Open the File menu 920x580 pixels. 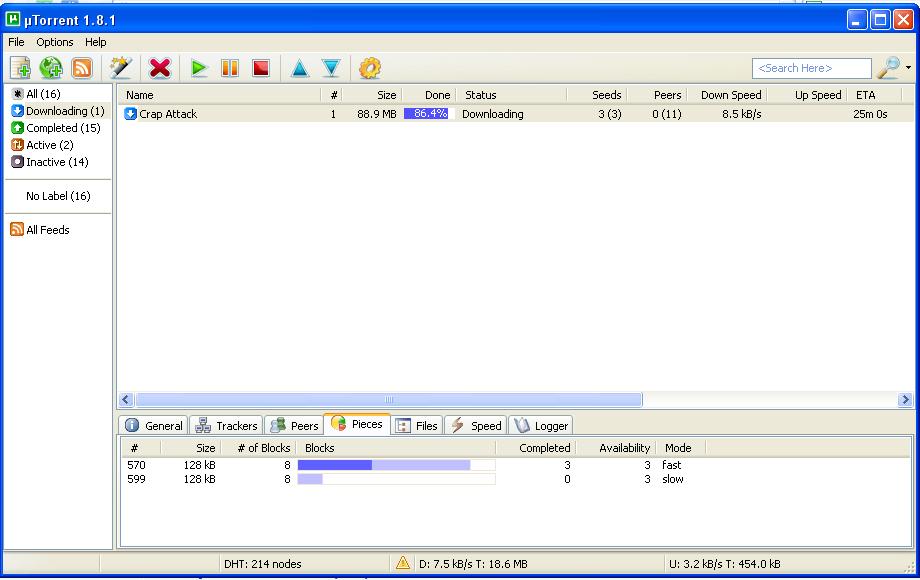tap(16, 42)
